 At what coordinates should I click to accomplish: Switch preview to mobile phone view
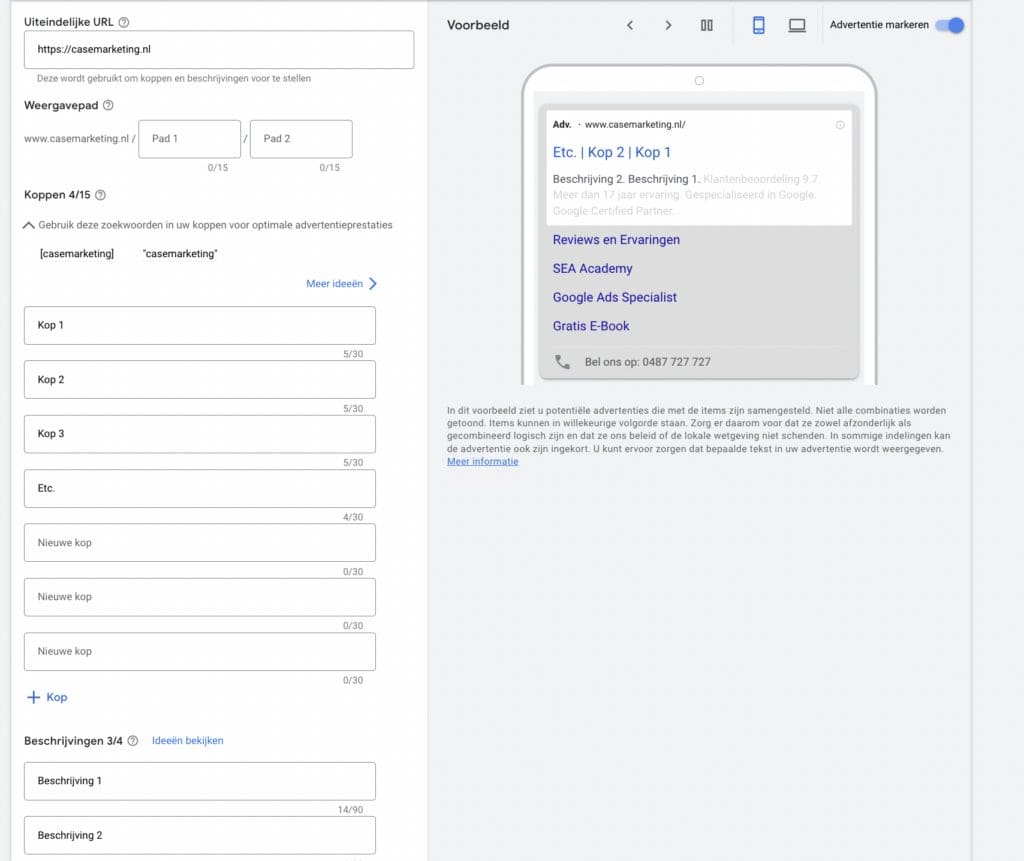[x=758, y=25]
